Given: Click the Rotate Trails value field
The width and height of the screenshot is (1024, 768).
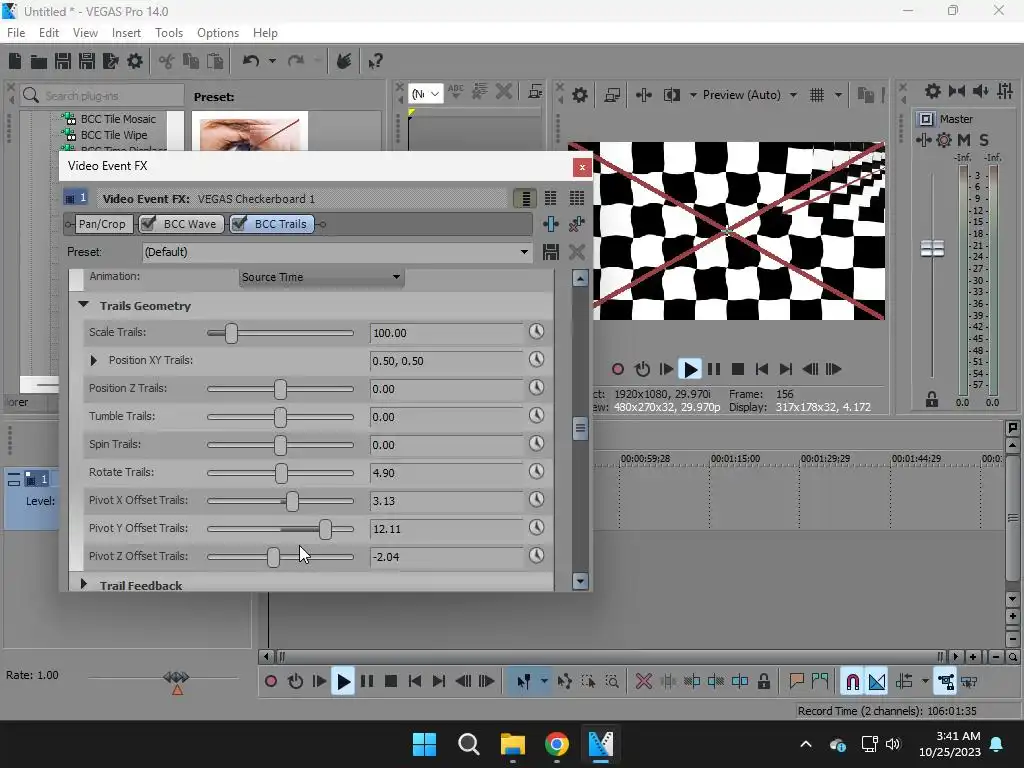Looking at the screenshot, I should pyautogui.click(x=446, y=473).
